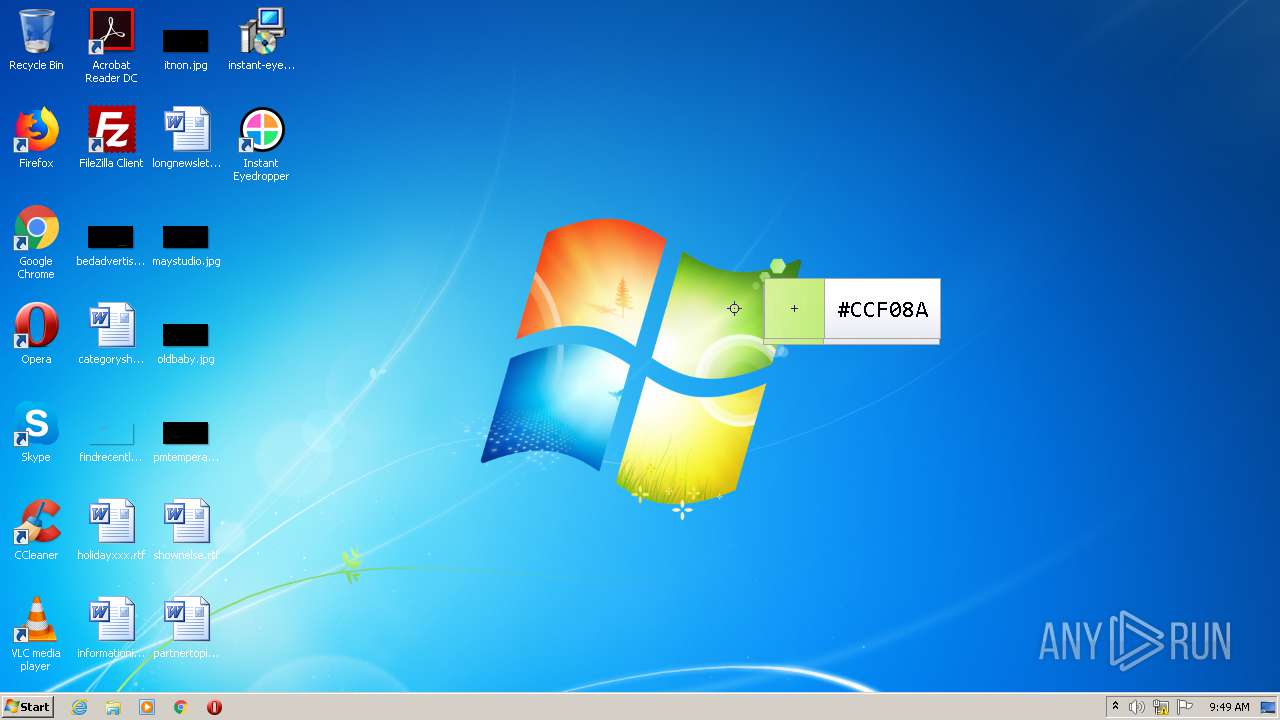Select the maystudio.jpg file
The height and width of the screenshot is (720, 1280).
[186, 246]
